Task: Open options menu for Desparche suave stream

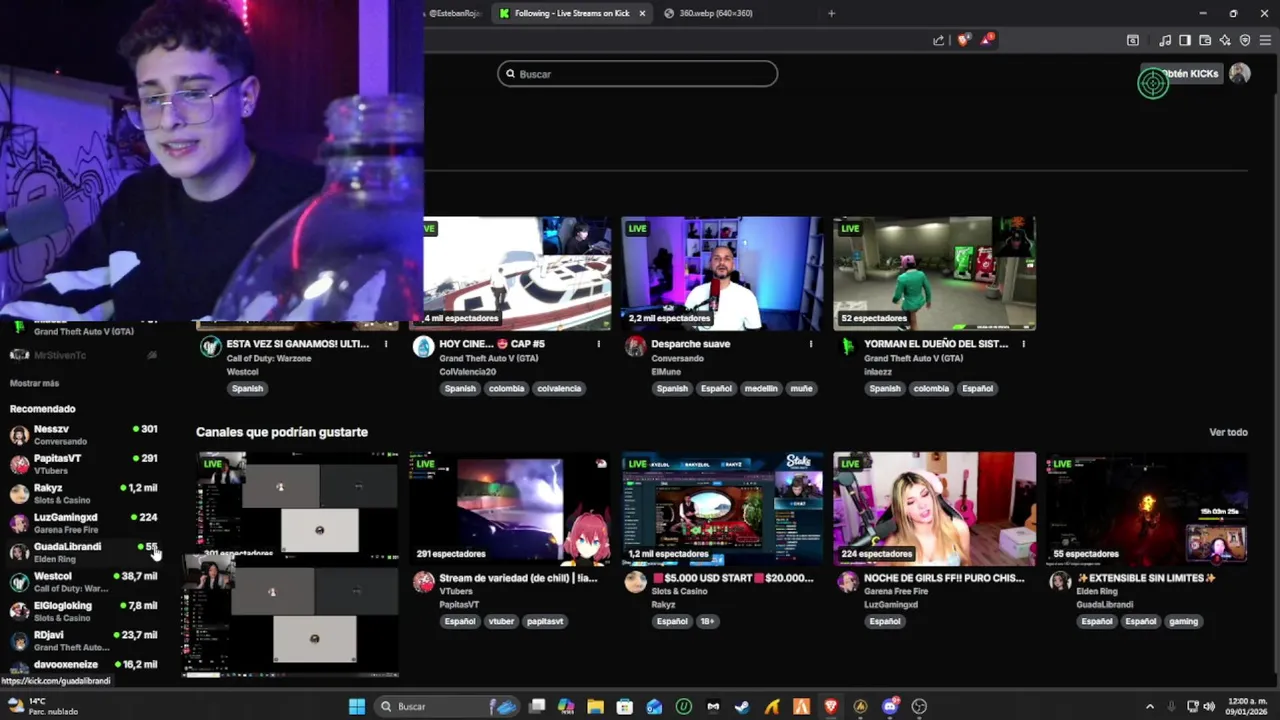Action: (x=810, y=344)
